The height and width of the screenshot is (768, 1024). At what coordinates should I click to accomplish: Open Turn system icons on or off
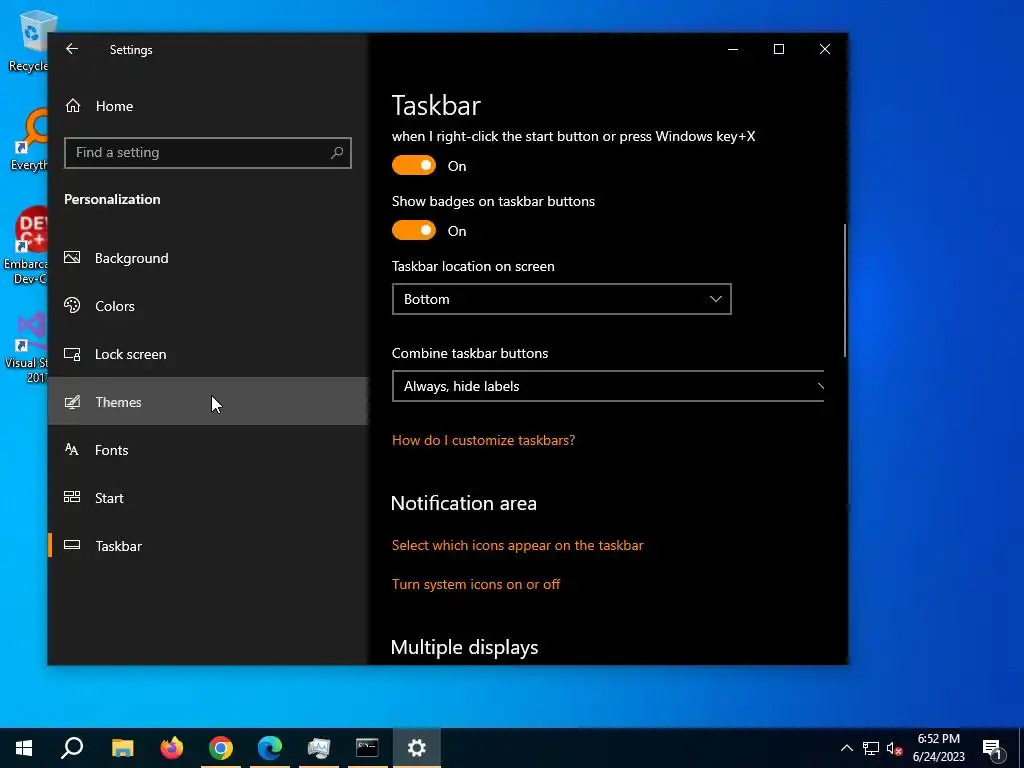(475, 584)
